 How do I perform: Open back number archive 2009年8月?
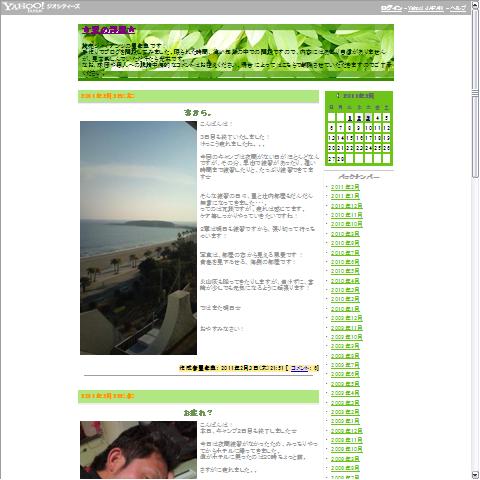point(345,356)
